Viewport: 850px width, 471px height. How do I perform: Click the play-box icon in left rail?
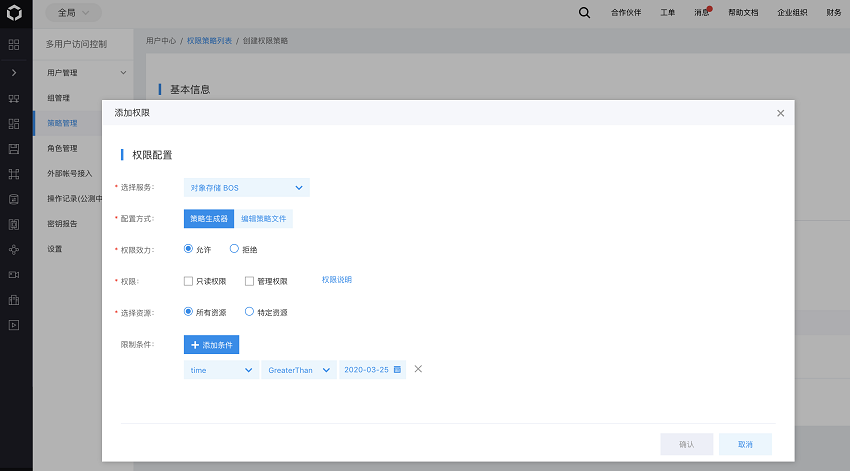click(x=14, y=325)
